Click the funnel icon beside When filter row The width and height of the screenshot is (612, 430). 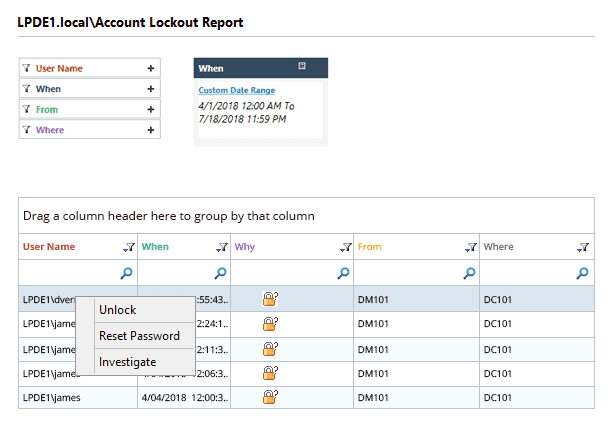pyautogui.click(x=26, y=89)
